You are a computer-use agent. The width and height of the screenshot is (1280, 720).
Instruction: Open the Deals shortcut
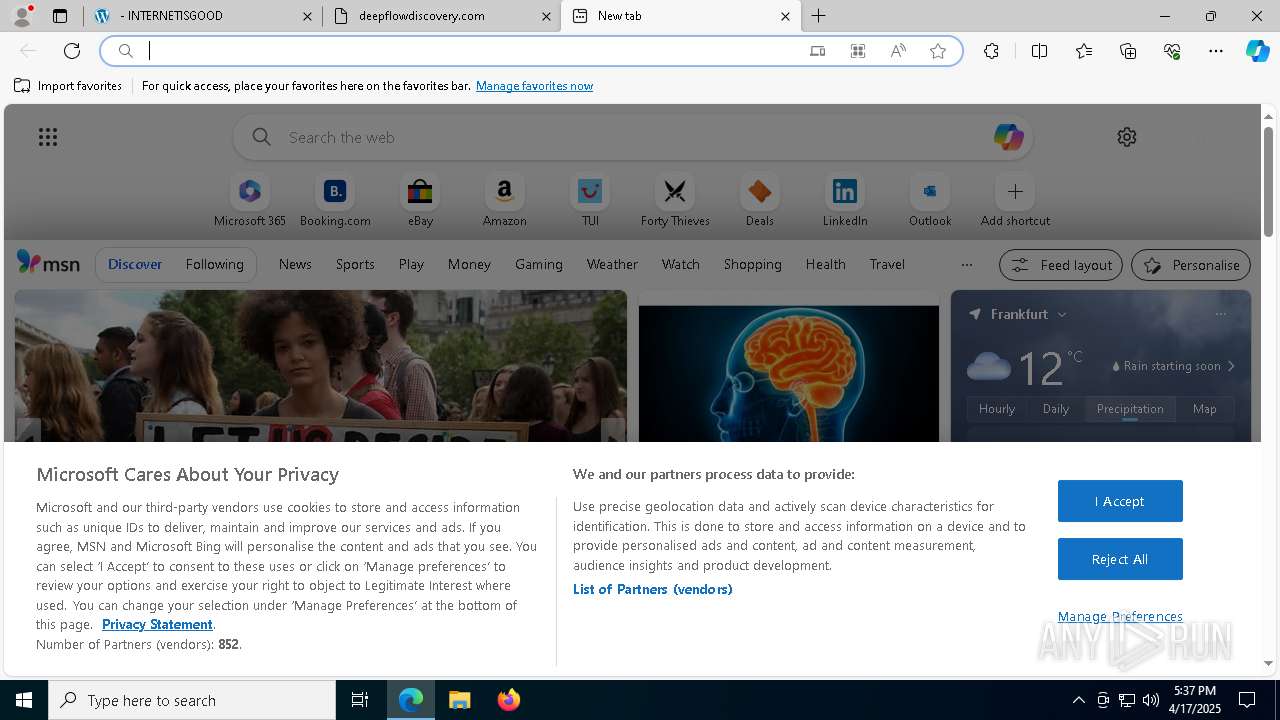coord(760,201)
